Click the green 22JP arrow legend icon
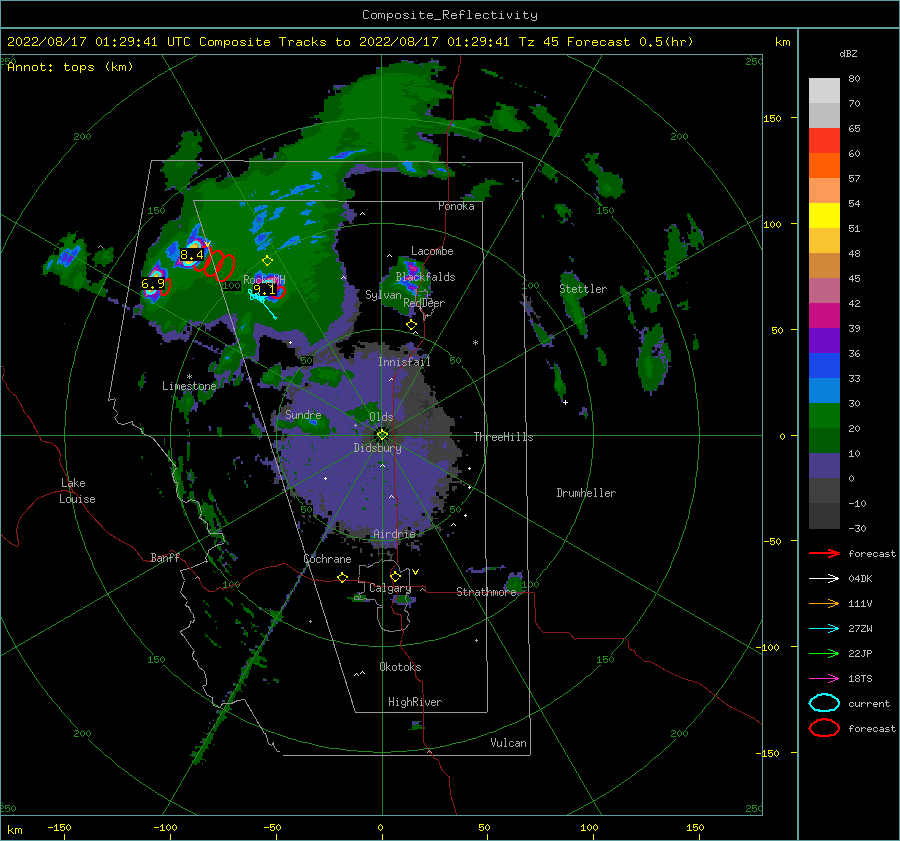 click(824, 653)
